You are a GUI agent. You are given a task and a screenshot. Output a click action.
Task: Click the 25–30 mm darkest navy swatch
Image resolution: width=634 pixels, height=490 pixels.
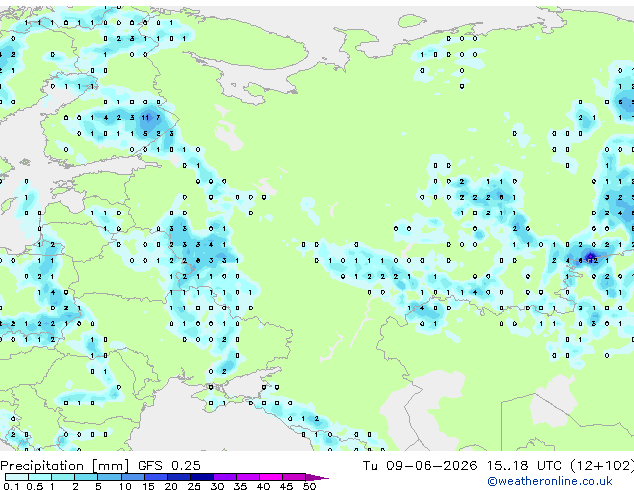point(202,477)
